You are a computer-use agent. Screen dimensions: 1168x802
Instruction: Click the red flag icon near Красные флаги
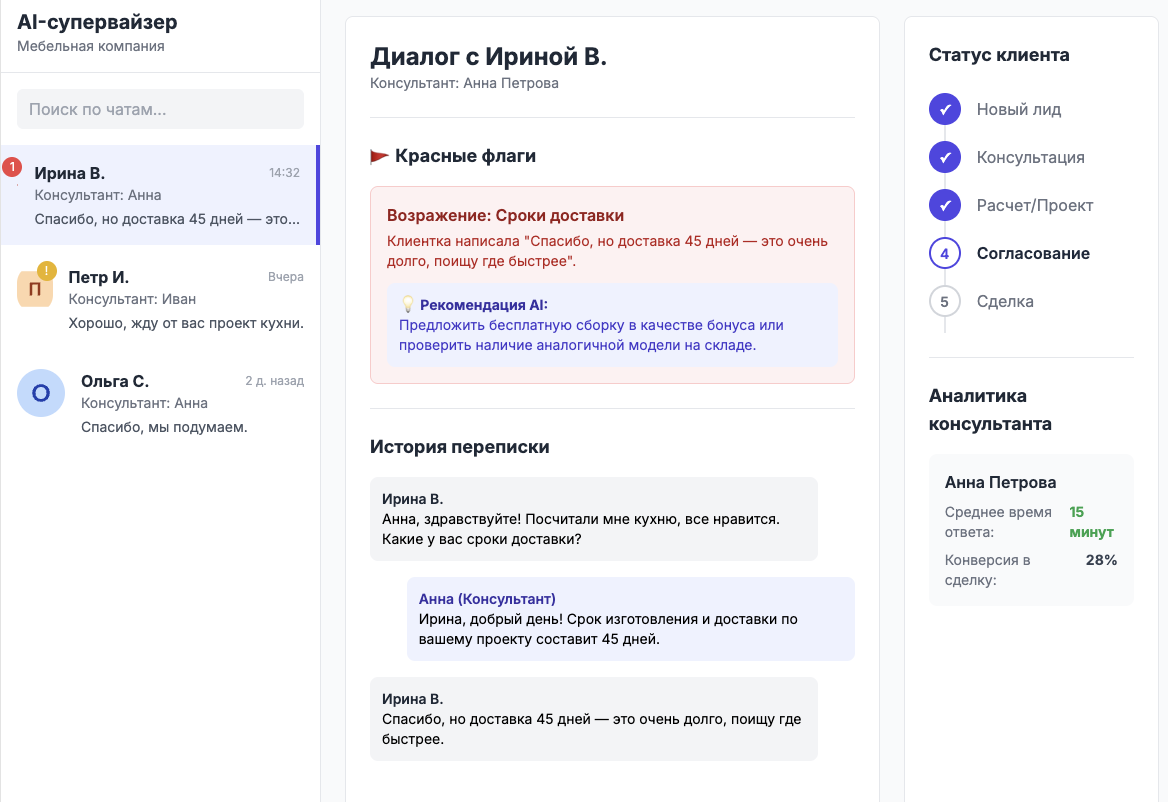pos(379,156)
